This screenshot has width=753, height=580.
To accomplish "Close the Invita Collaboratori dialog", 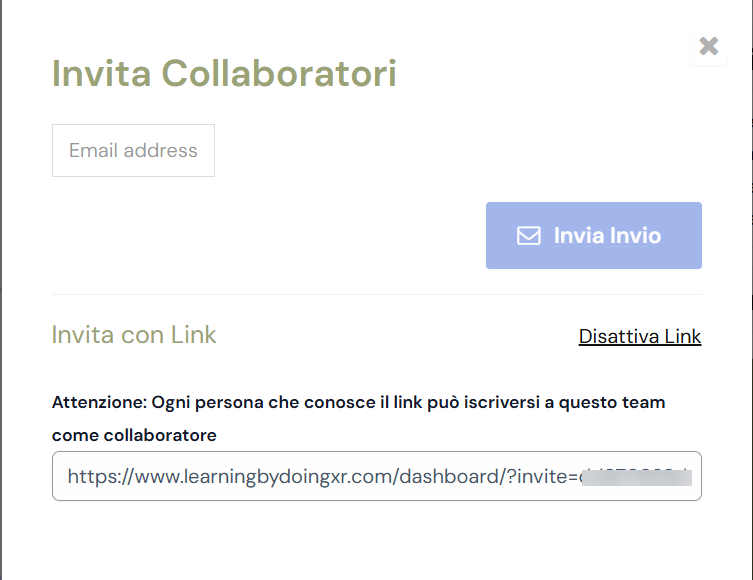I will coord(709,46).
